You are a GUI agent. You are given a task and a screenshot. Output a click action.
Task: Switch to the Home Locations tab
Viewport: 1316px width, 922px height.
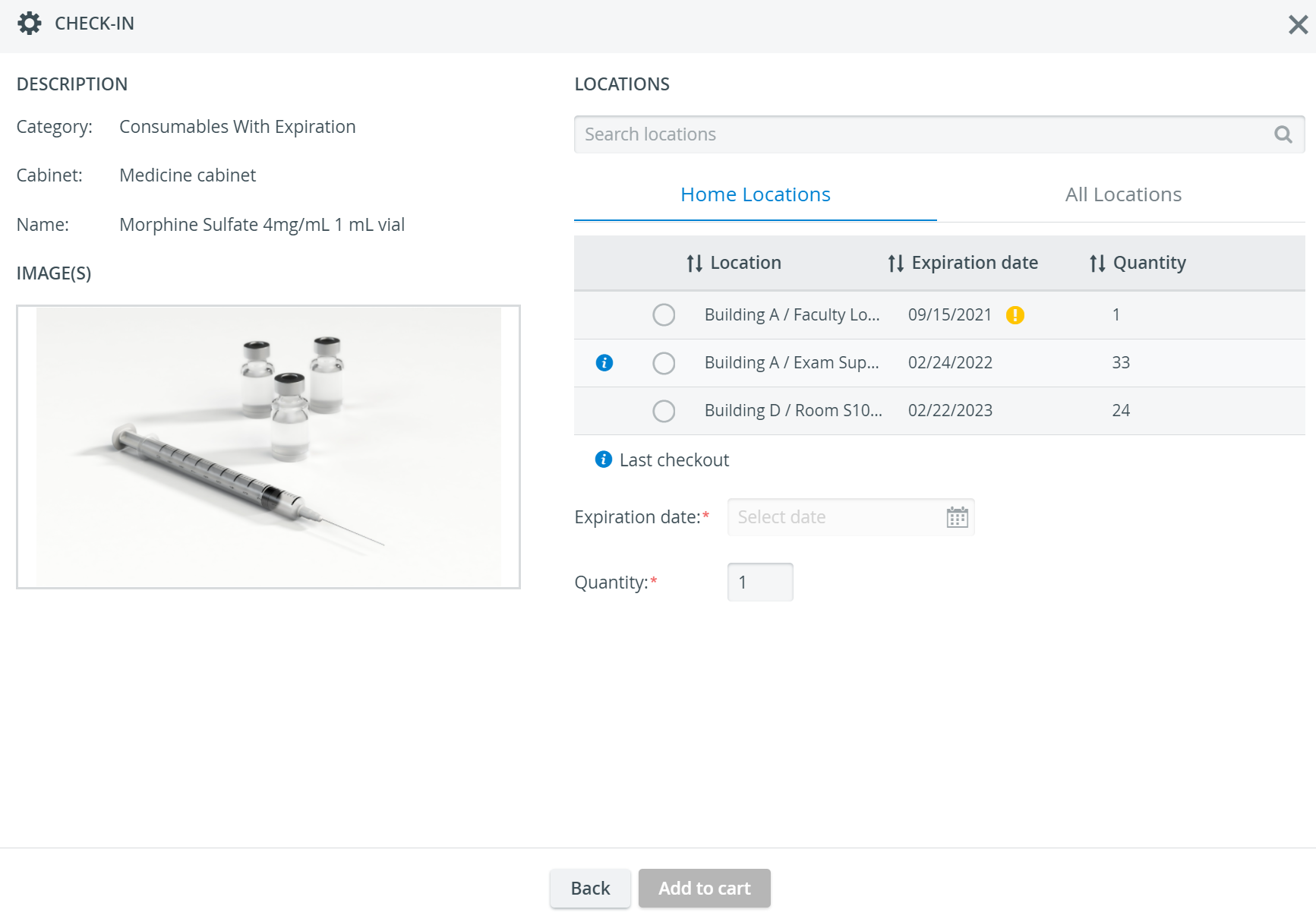[755, 195]
